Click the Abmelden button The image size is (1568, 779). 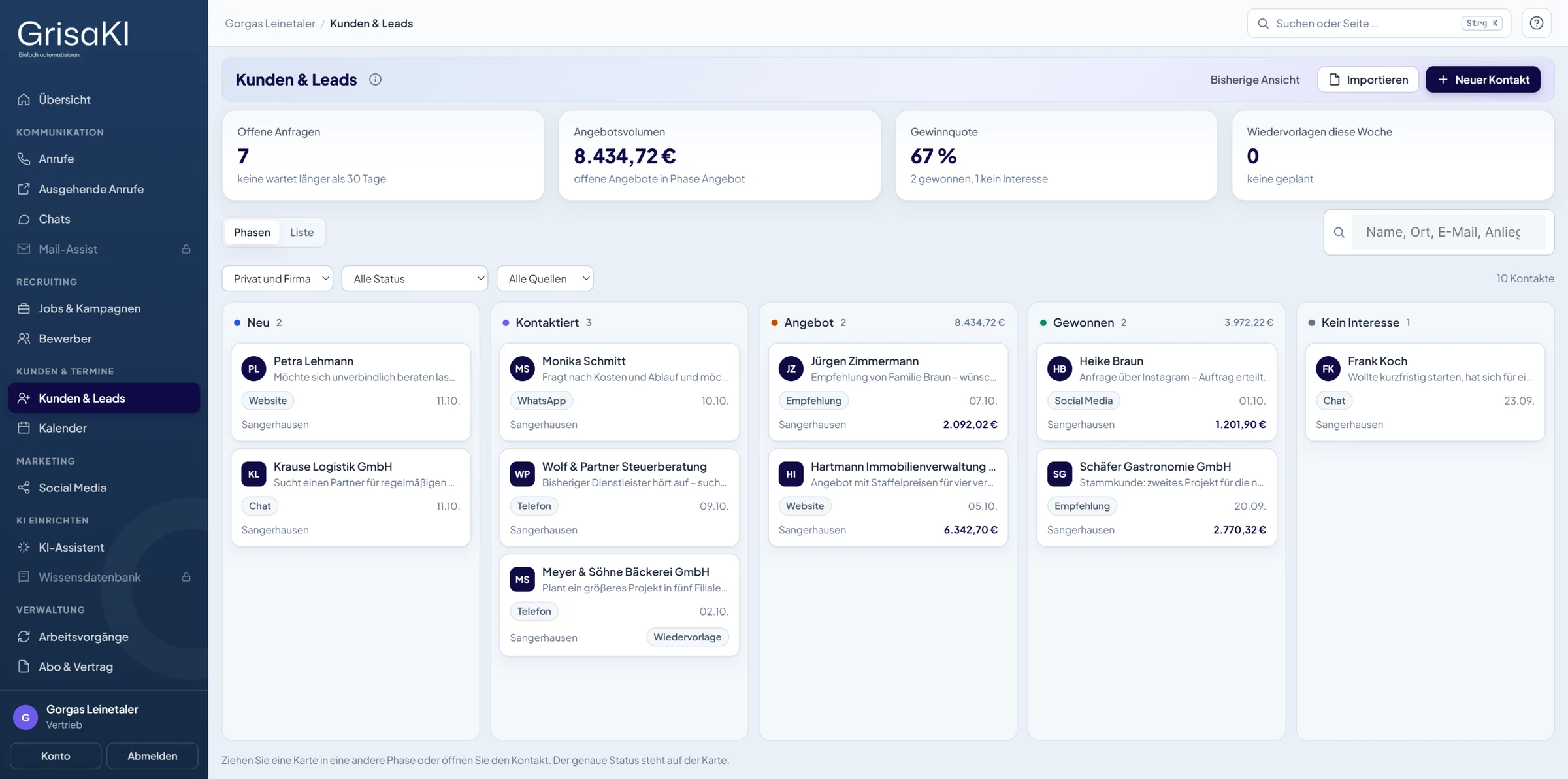pos(152,756)
